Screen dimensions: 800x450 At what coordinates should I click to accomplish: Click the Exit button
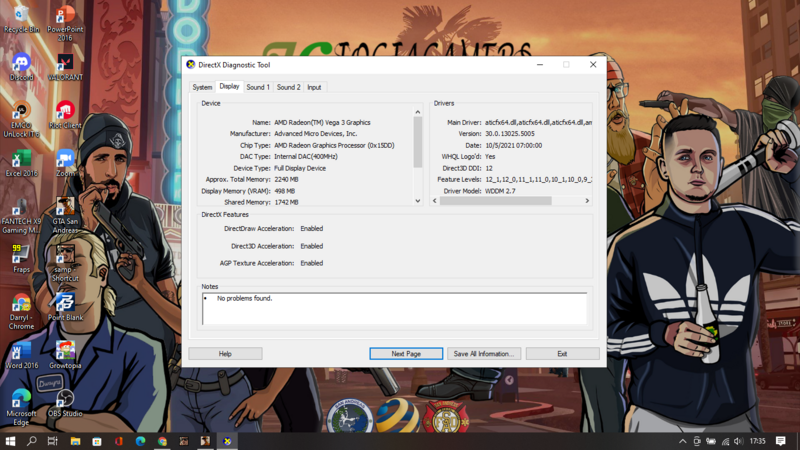(x=562, y=354)
